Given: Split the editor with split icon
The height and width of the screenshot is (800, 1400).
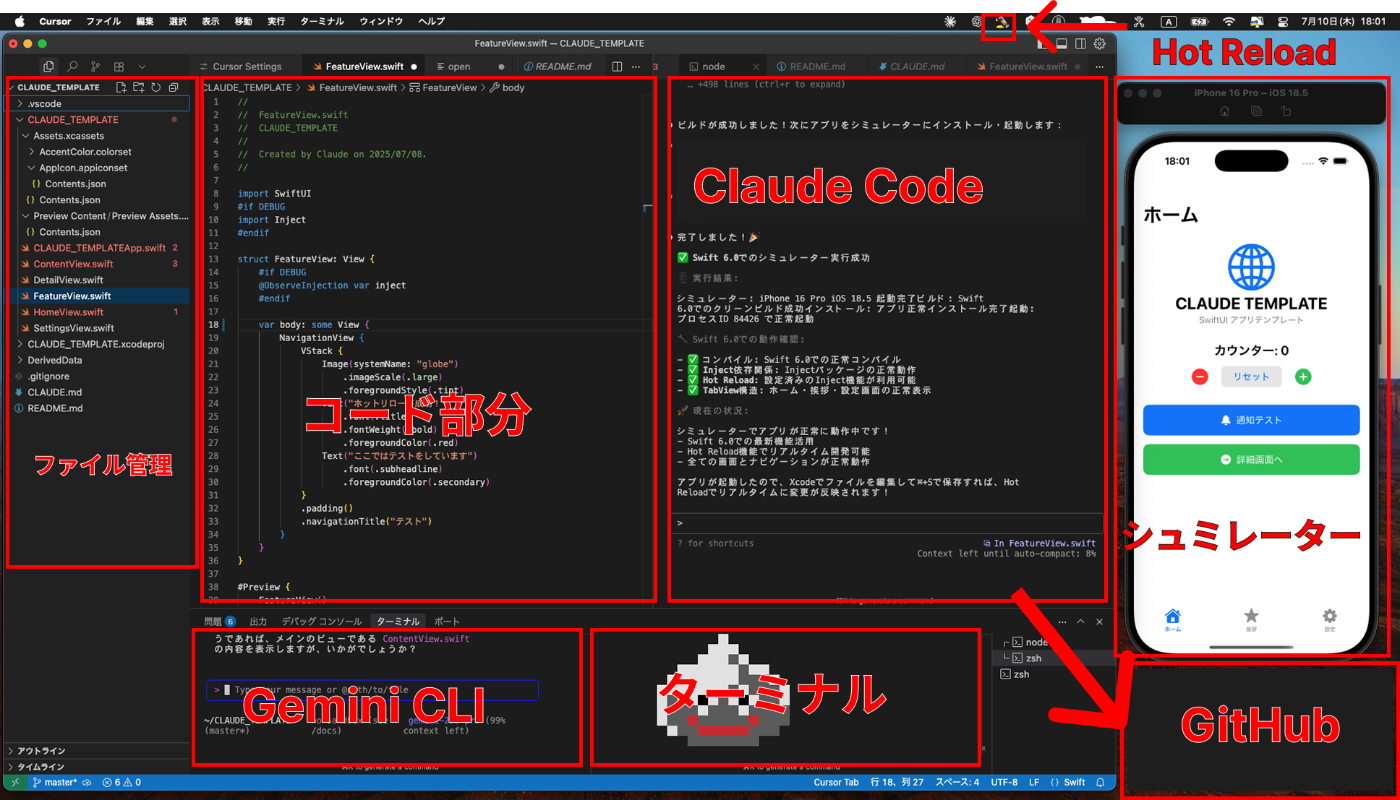Looking at the screenshot, I should (617, 66).
